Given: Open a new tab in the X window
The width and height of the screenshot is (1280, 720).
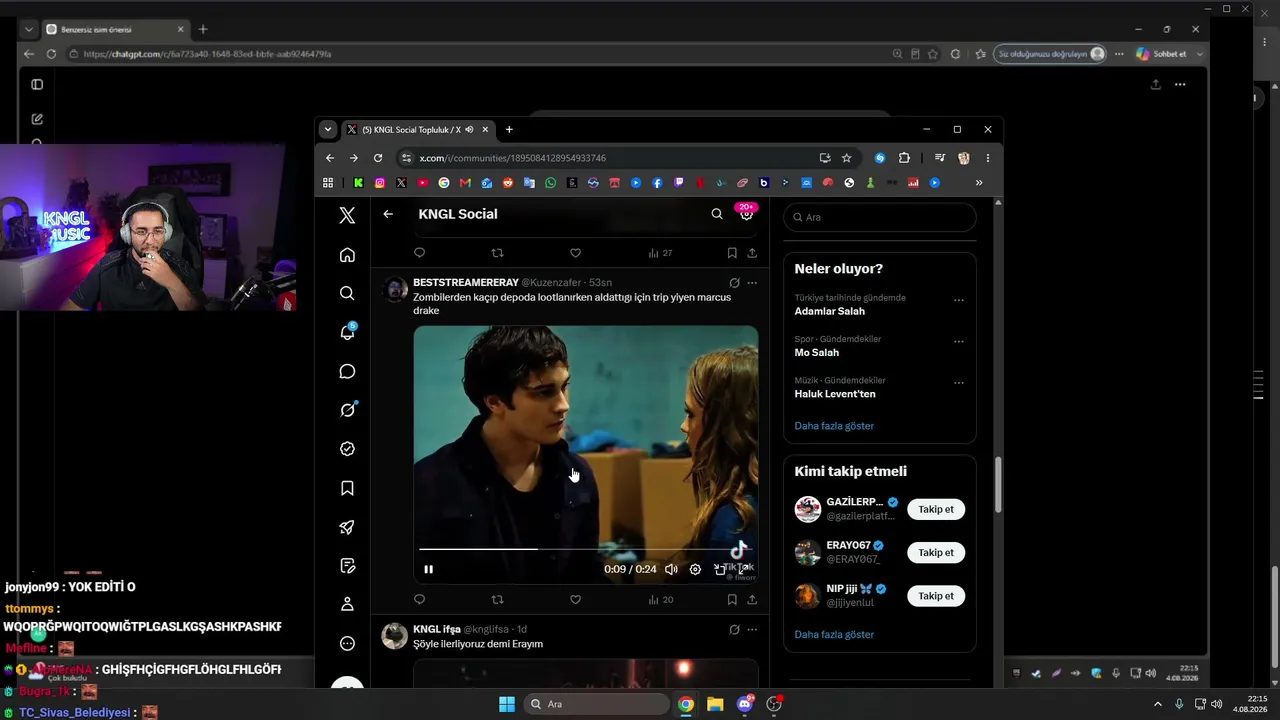Looking at the screenshot, I should [509, 129].
